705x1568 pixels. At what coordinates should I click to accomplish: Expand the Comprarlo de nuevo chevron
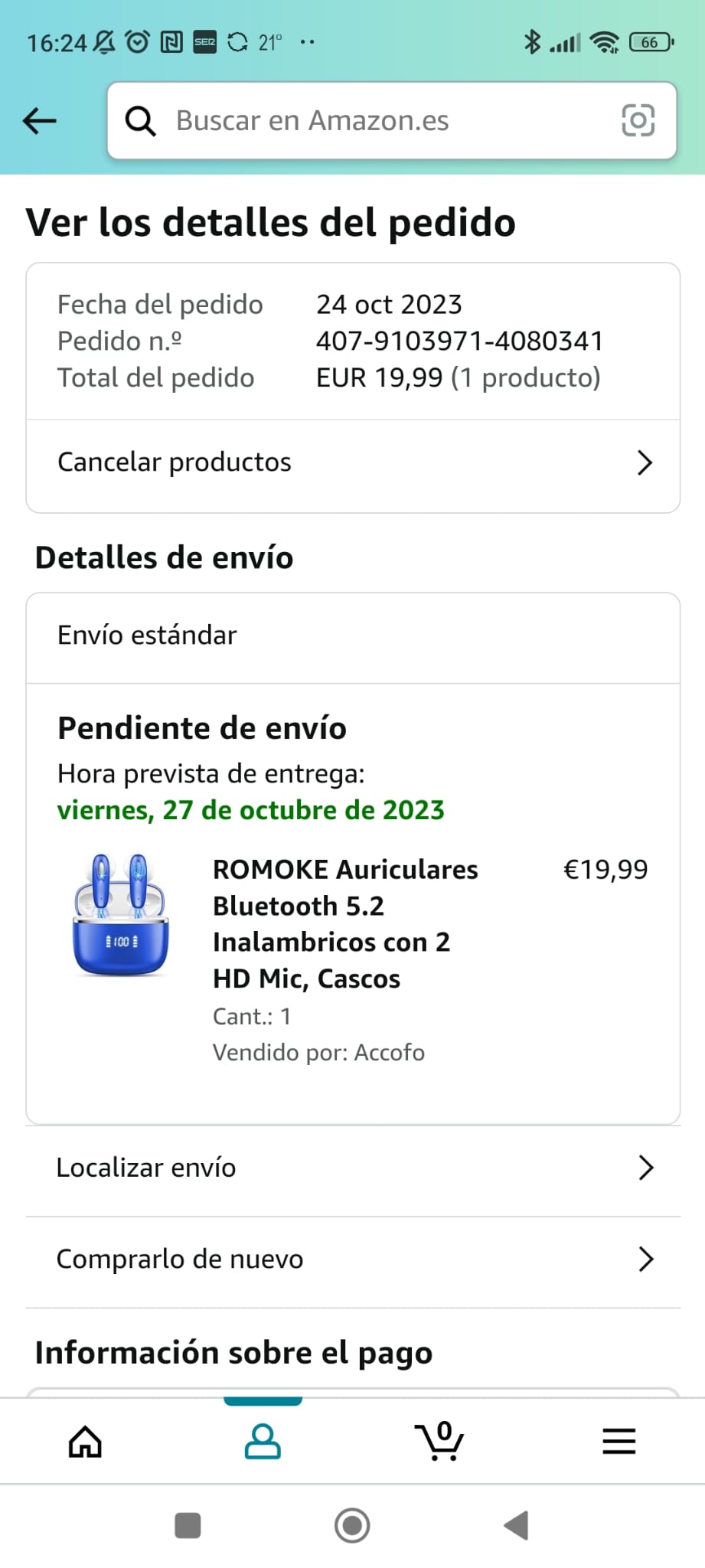645,1259
